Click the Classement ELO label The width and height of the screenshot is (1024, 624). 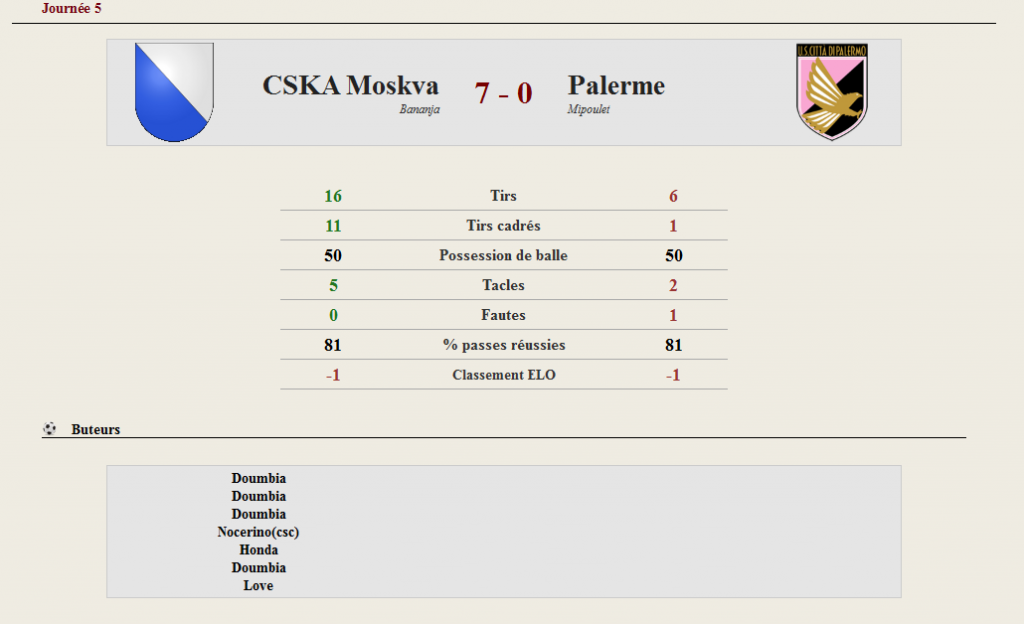[504, 375]
